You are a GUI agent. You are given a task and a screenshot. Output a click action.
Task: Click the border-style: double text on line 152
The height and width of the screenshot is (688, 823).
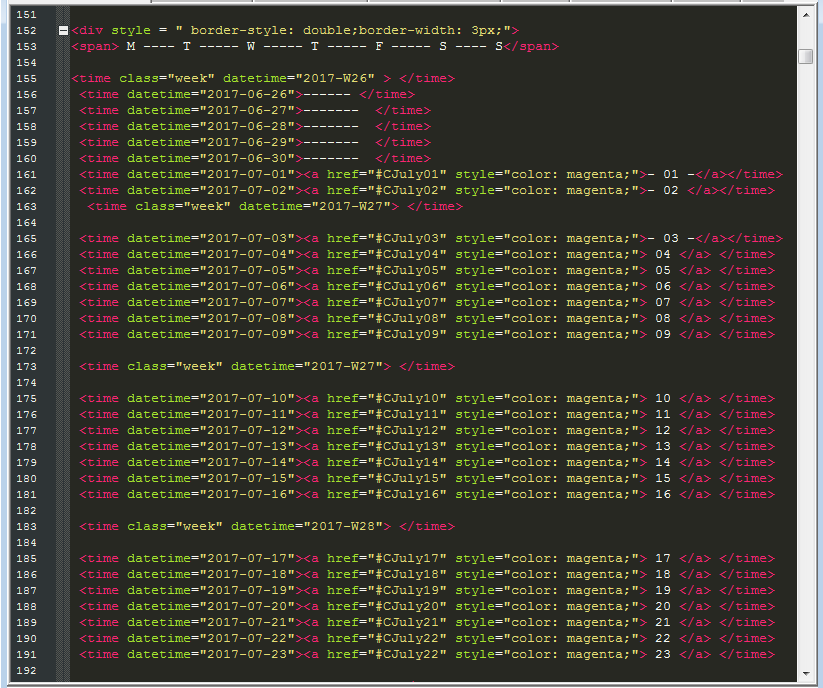coord(273,30)
